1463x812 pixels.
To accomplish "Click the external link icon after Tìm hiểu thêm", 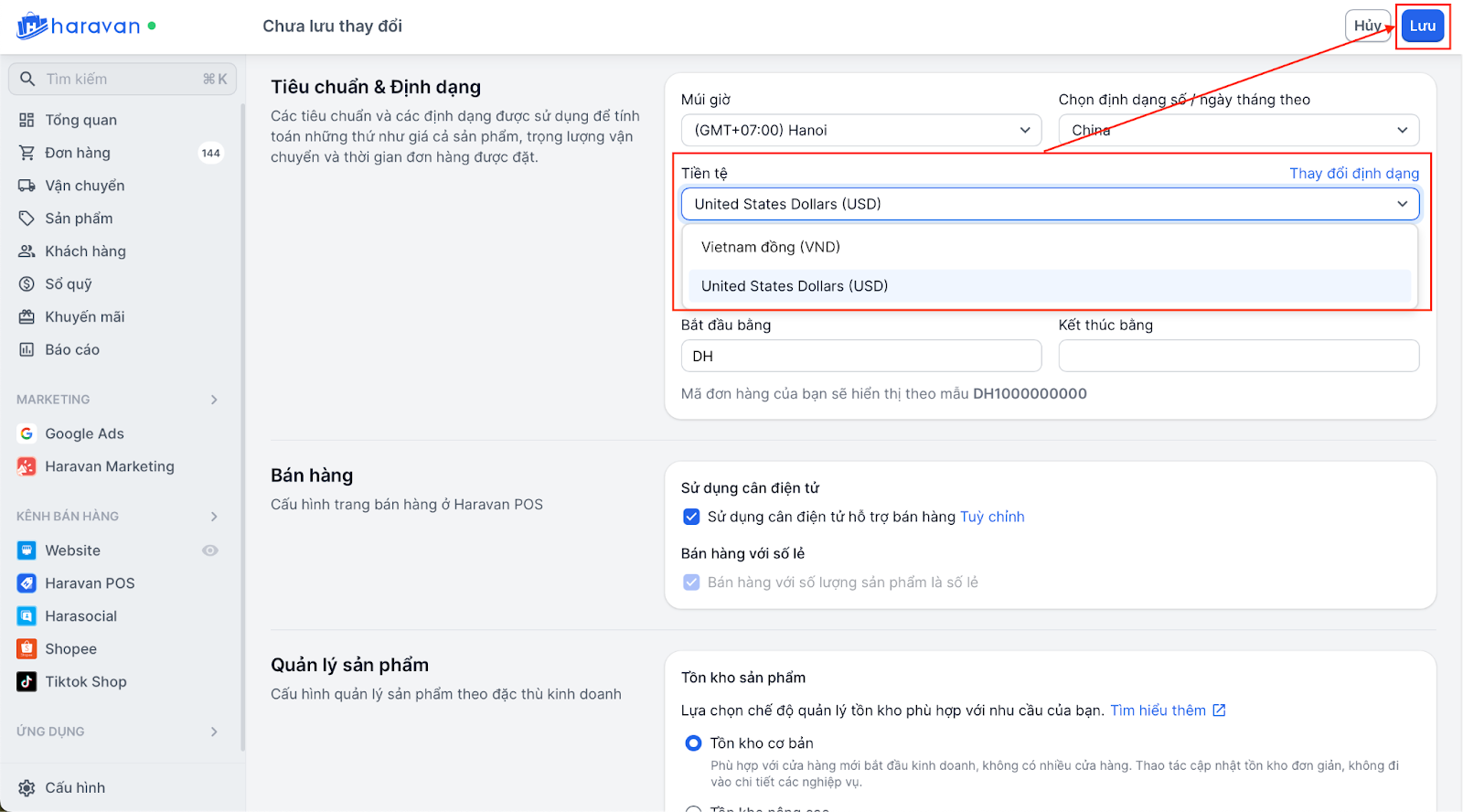I will [x=1219, y=710].
